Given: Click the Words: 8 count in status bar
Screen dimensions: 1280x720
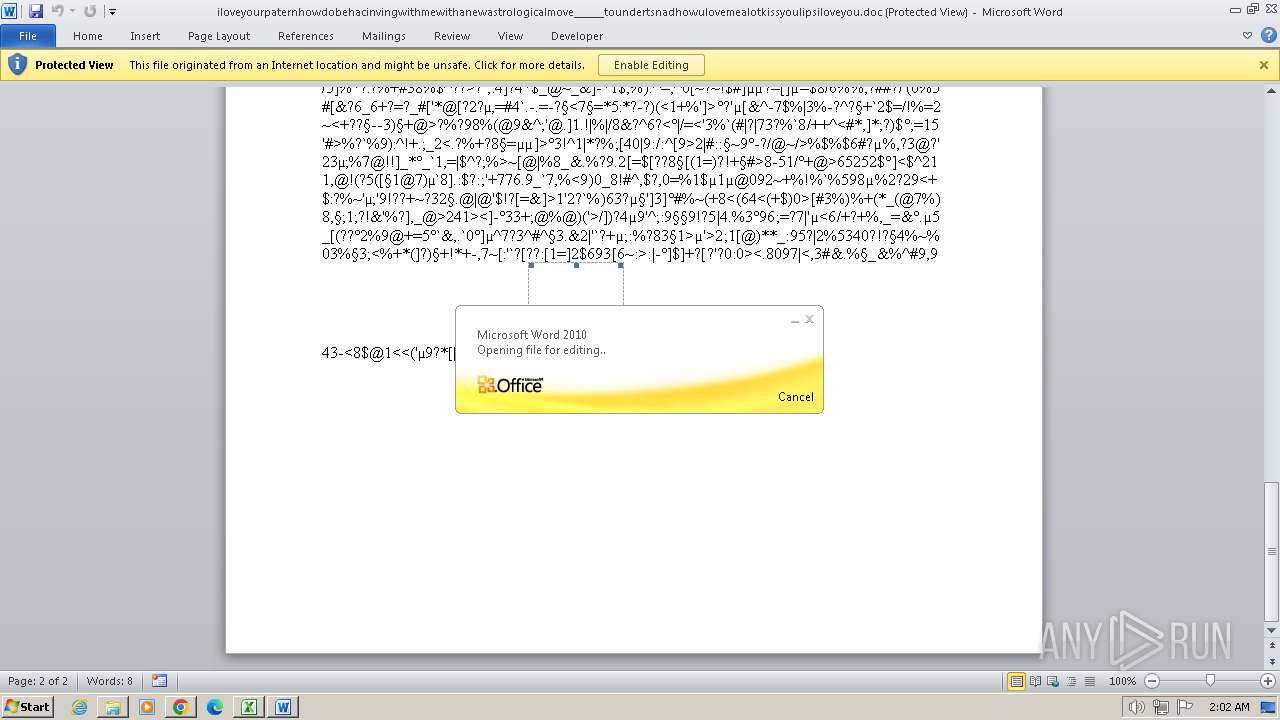Looking at the screenshot, I should click(x=110, y=681).
